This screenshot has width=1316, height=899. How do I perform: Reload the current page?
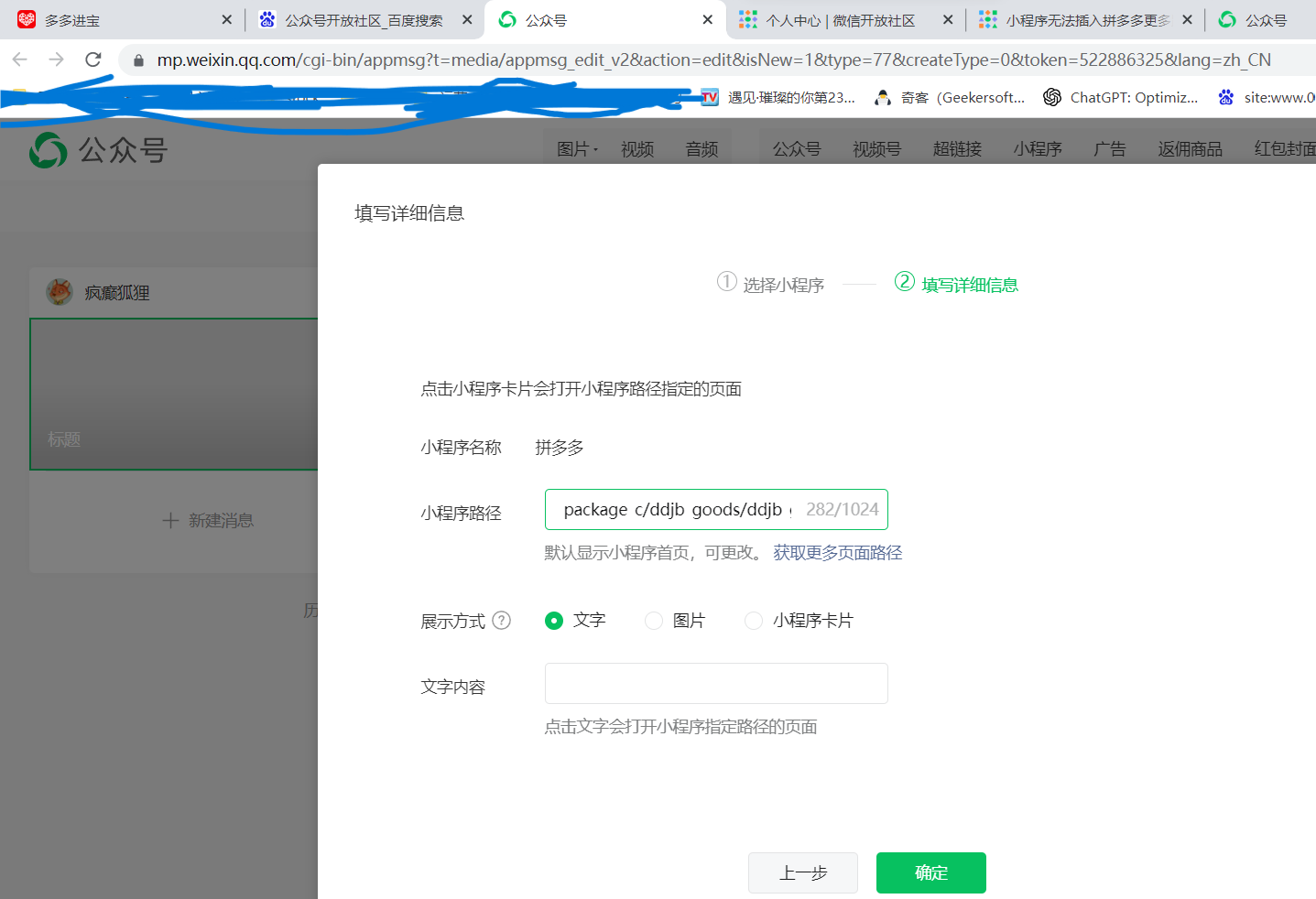click(93, 60)
